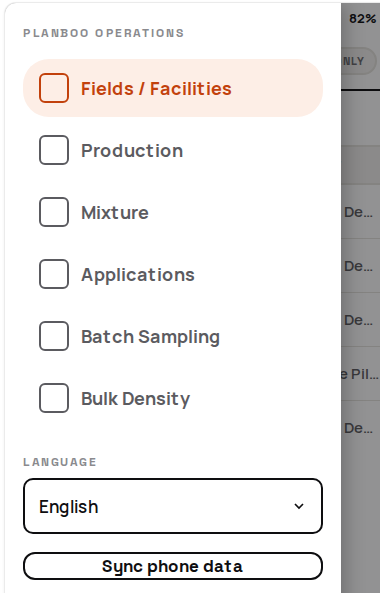Viewport: 380px width, 593px height.
Task: Open the Fields / Facilities menu item
Action: pos(173,88)
